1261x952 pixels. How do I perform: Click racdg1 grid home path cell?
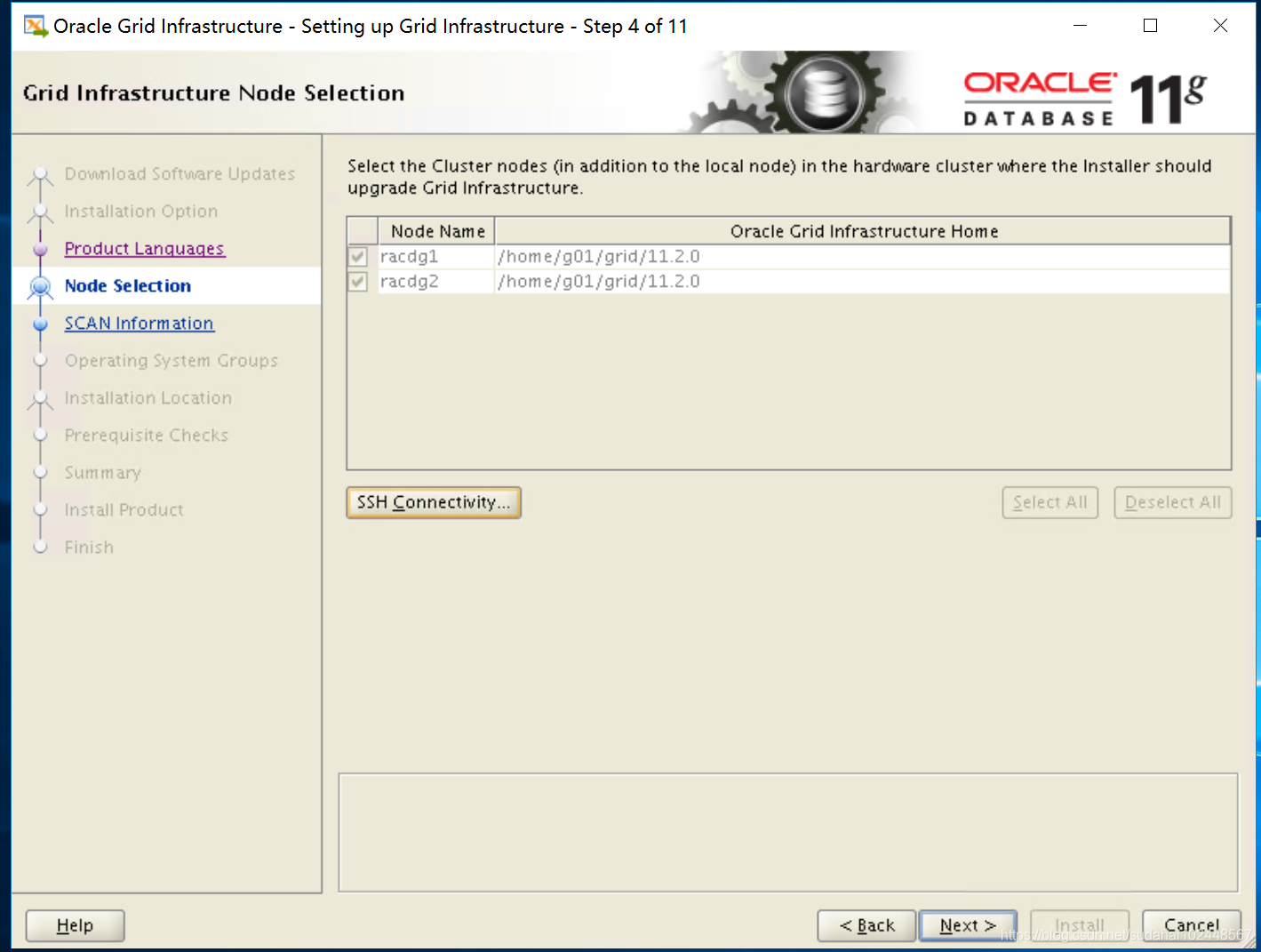[863, 257]
